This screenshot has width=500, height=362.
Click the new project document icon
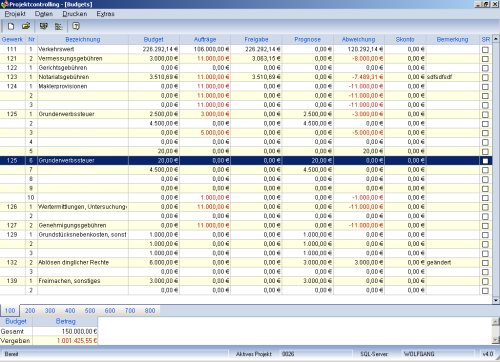[11, 26]
